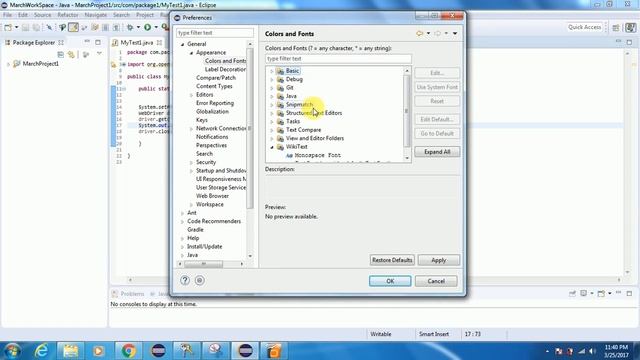
Task: Open Internet Explorer from taskbar
Action: pyautogui.click(x=41, y=351)
